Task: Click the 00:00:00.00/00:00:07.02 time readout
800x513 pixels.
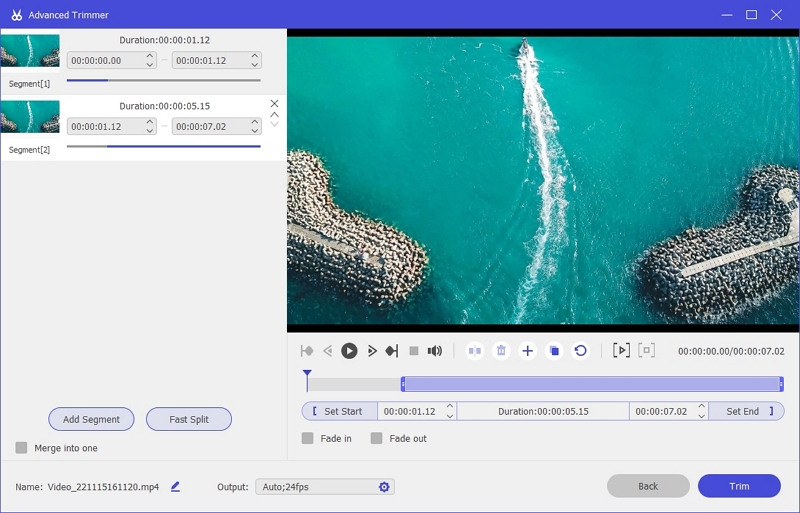Action: pyautogui.click(x=731, y=351)
